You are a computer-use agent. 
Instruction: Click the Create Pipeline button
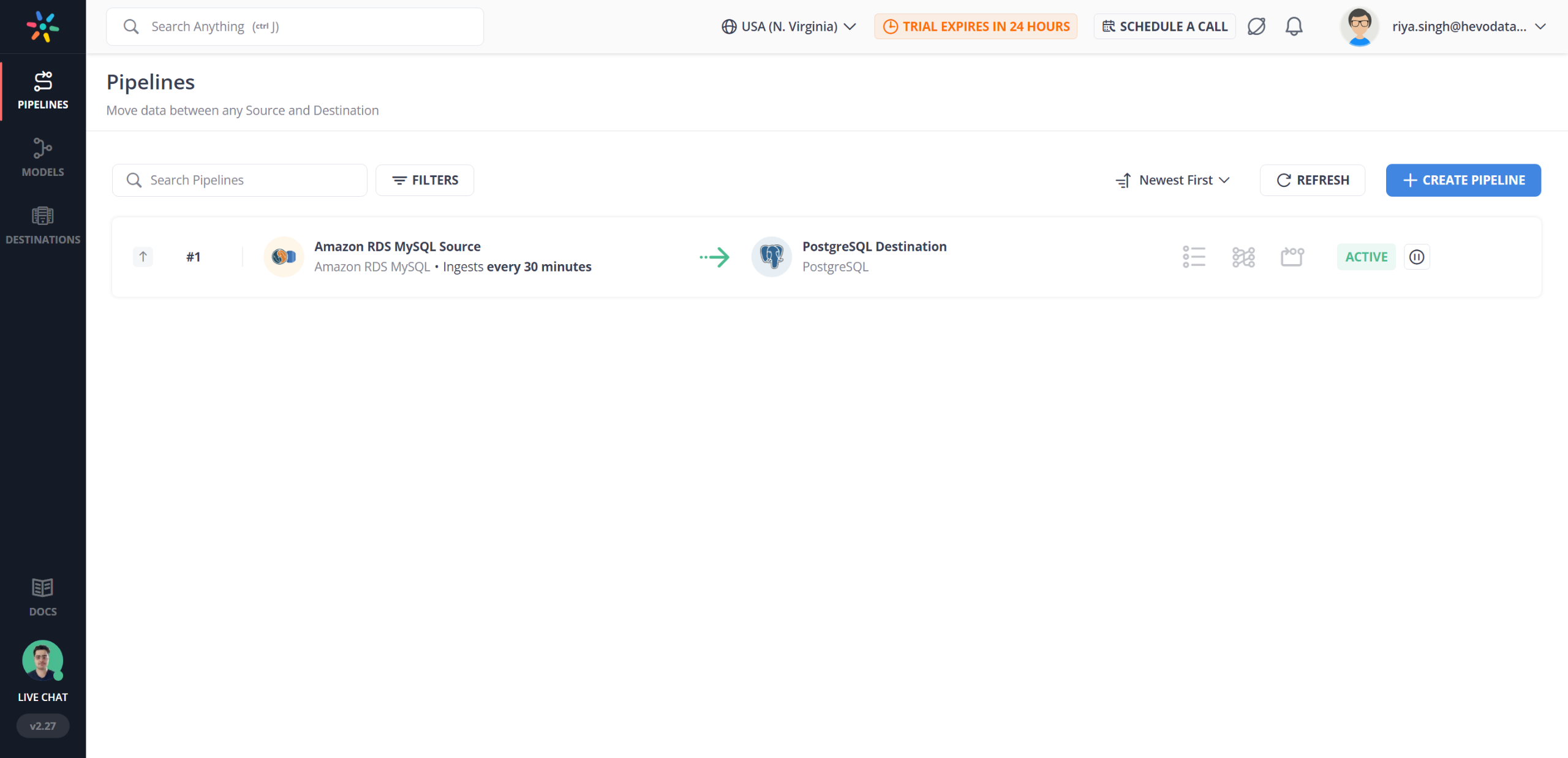pyautogui.click(x=1463, y=180)
